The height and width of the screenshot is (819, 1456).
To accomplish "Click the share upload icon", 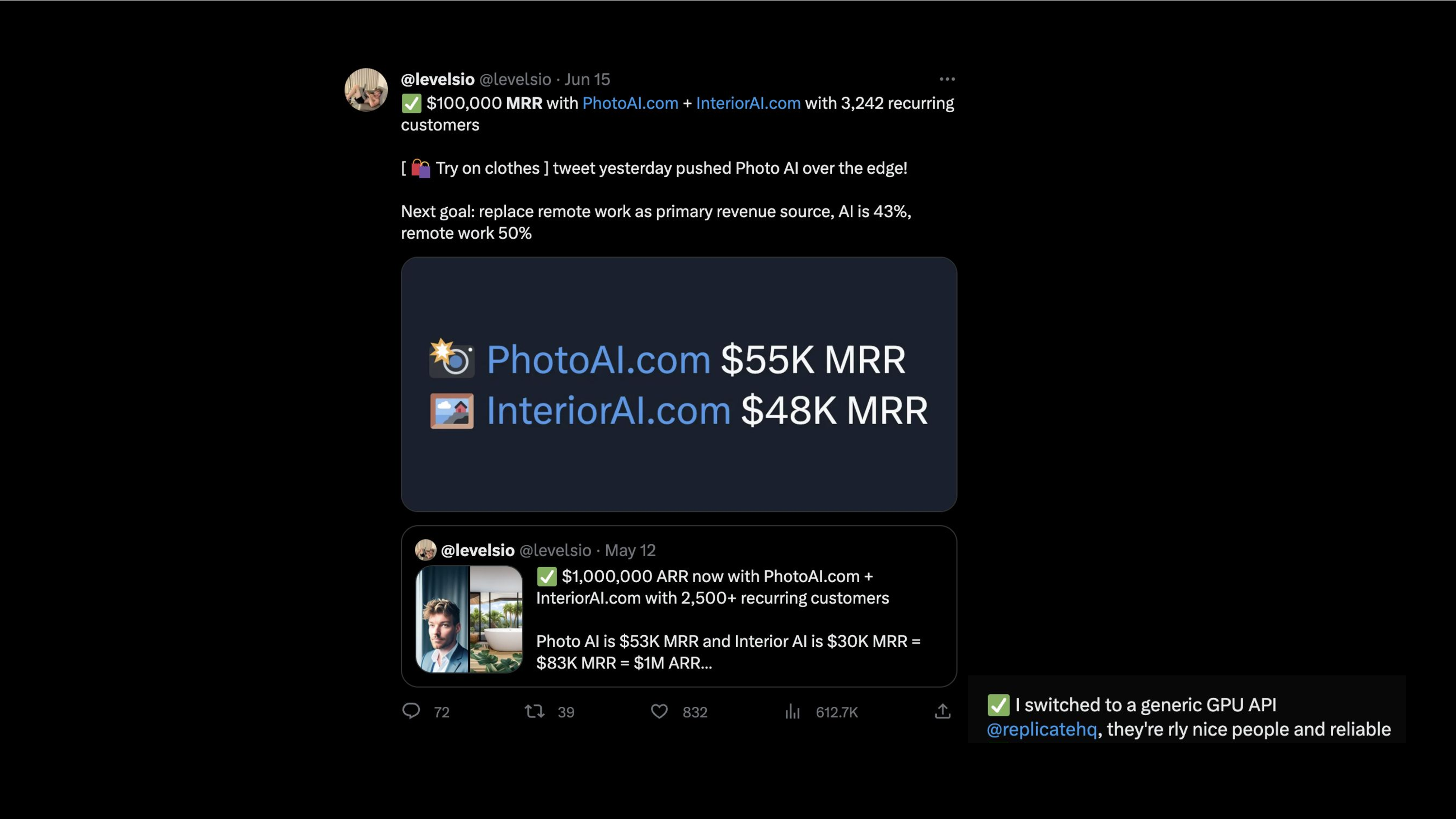I will (942, 711).
